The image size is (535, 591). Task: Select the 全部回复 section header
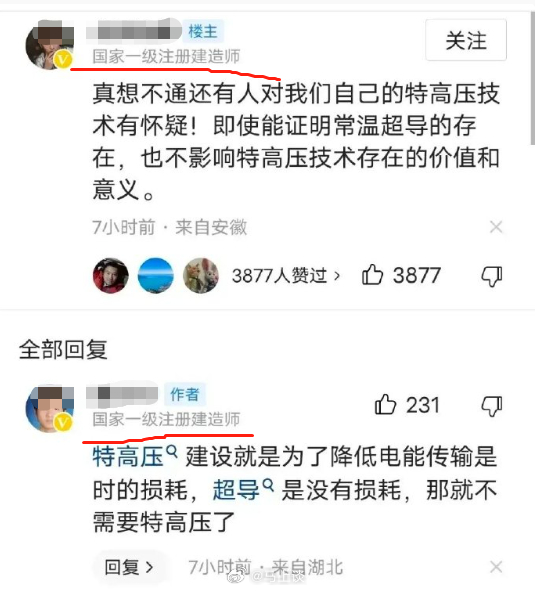[x=63, y=349]
